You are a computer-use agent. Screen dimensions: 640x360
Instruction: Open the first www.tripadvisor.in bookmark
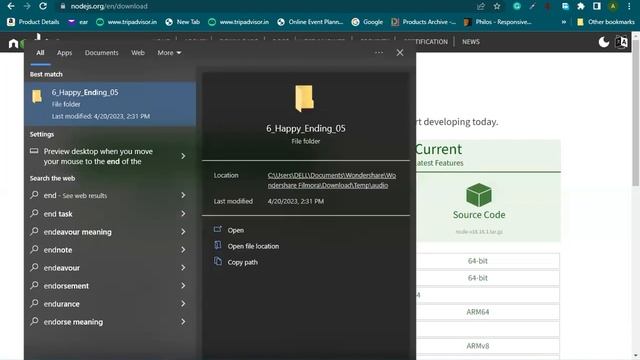coord(127,22)
